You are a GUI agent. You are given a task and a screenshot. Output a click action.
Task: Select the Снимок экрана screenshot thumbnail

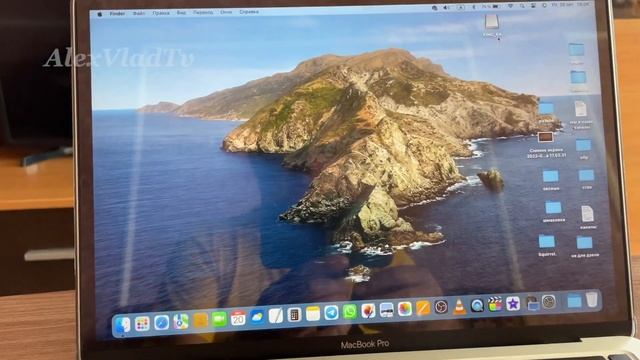[x=545, y=137]
